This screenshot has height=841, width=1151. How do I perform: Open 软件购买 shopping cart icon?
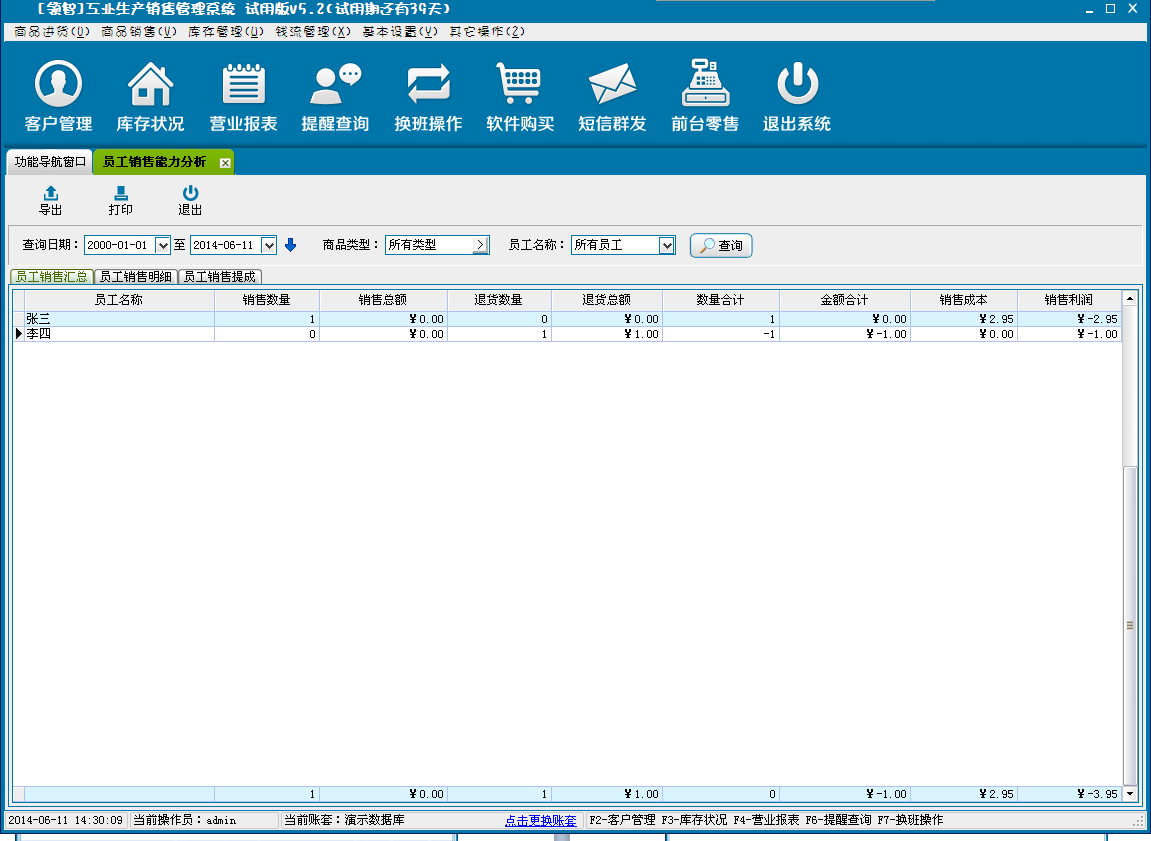click(520, 85)
